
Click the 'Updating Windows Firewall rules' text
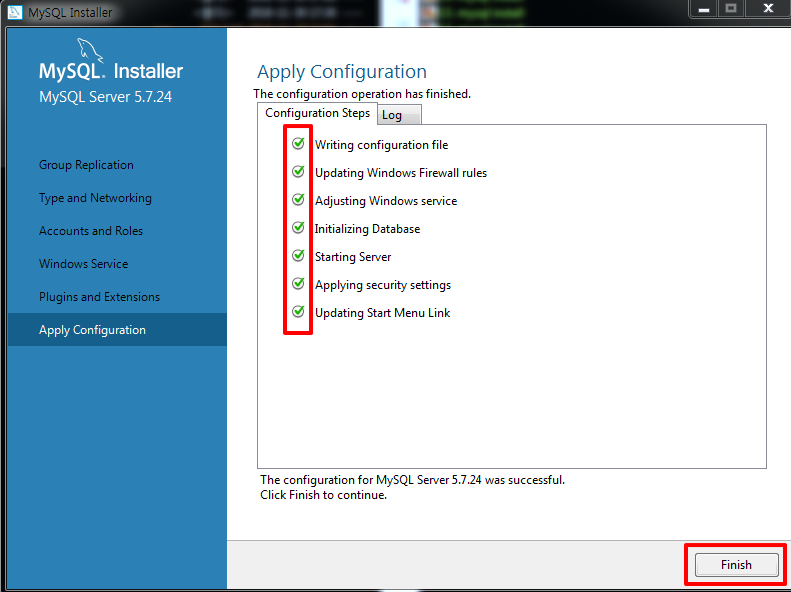pos(401,173)
